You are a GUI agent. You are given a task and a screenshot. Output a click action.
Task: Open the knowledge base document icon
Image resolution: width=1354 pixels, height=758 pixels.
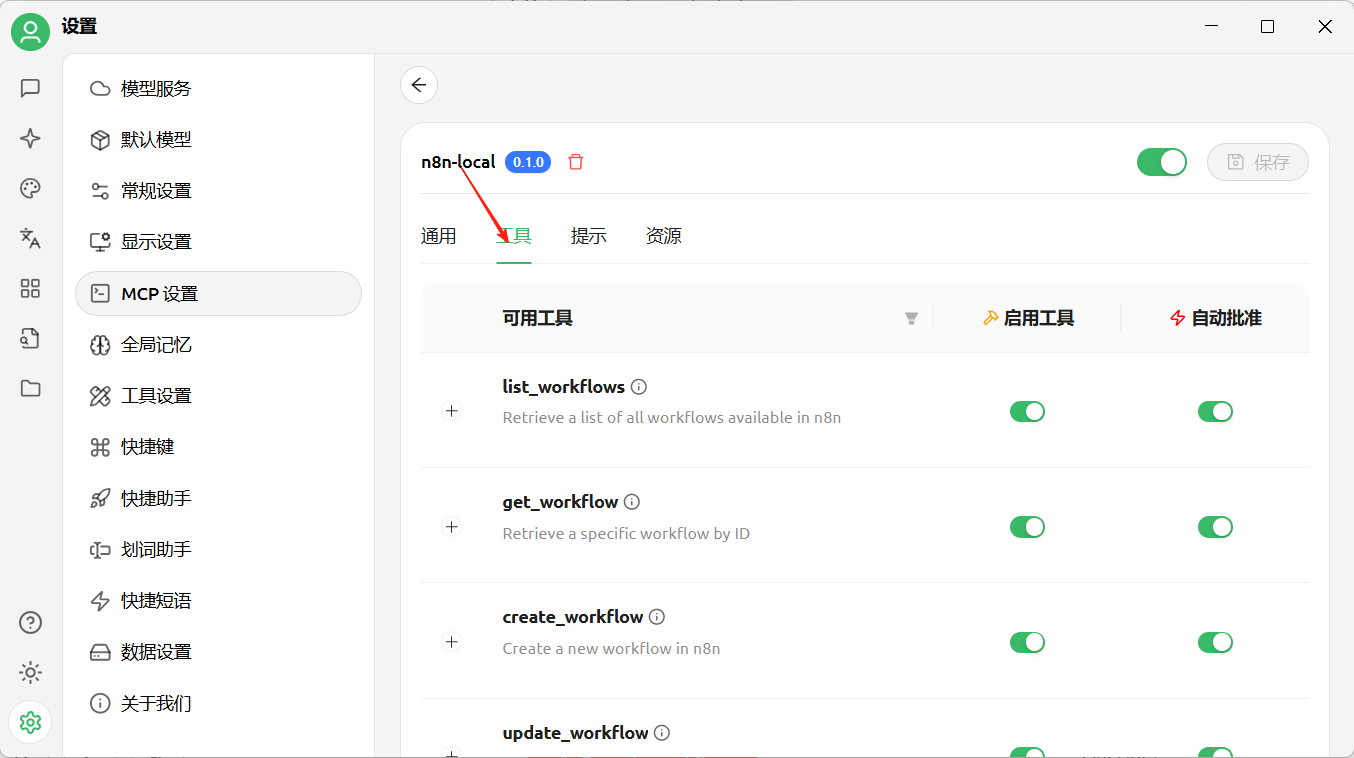tap(30, 339)
